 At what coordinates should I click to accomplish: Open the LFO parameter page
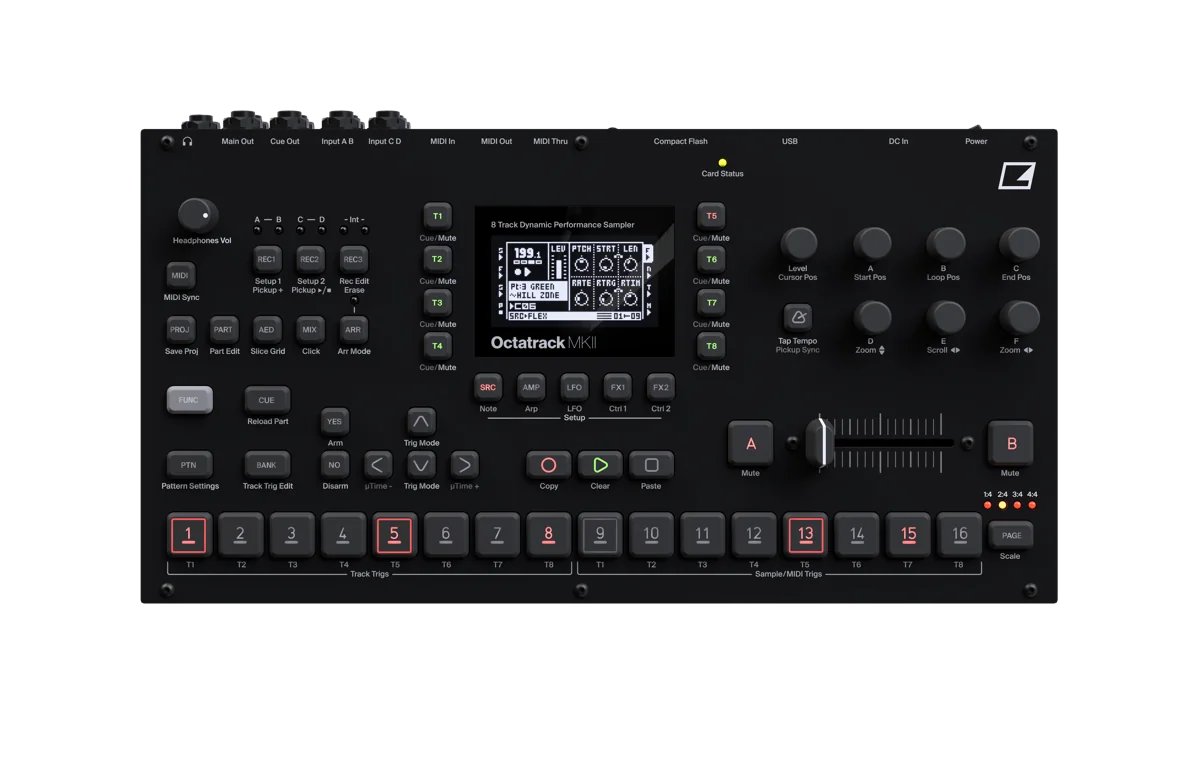[x=574, y=388]
